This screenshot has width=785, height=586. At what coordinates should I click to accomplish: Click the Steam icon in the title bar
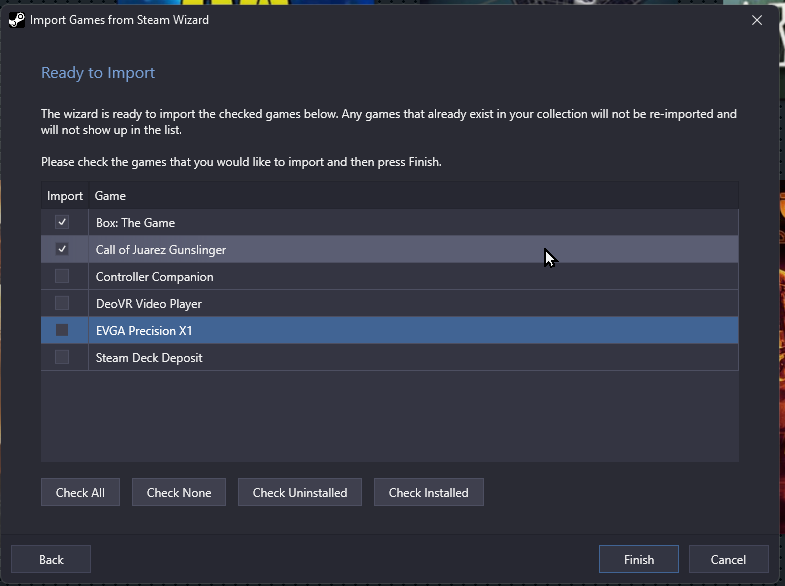click(17, 20)
